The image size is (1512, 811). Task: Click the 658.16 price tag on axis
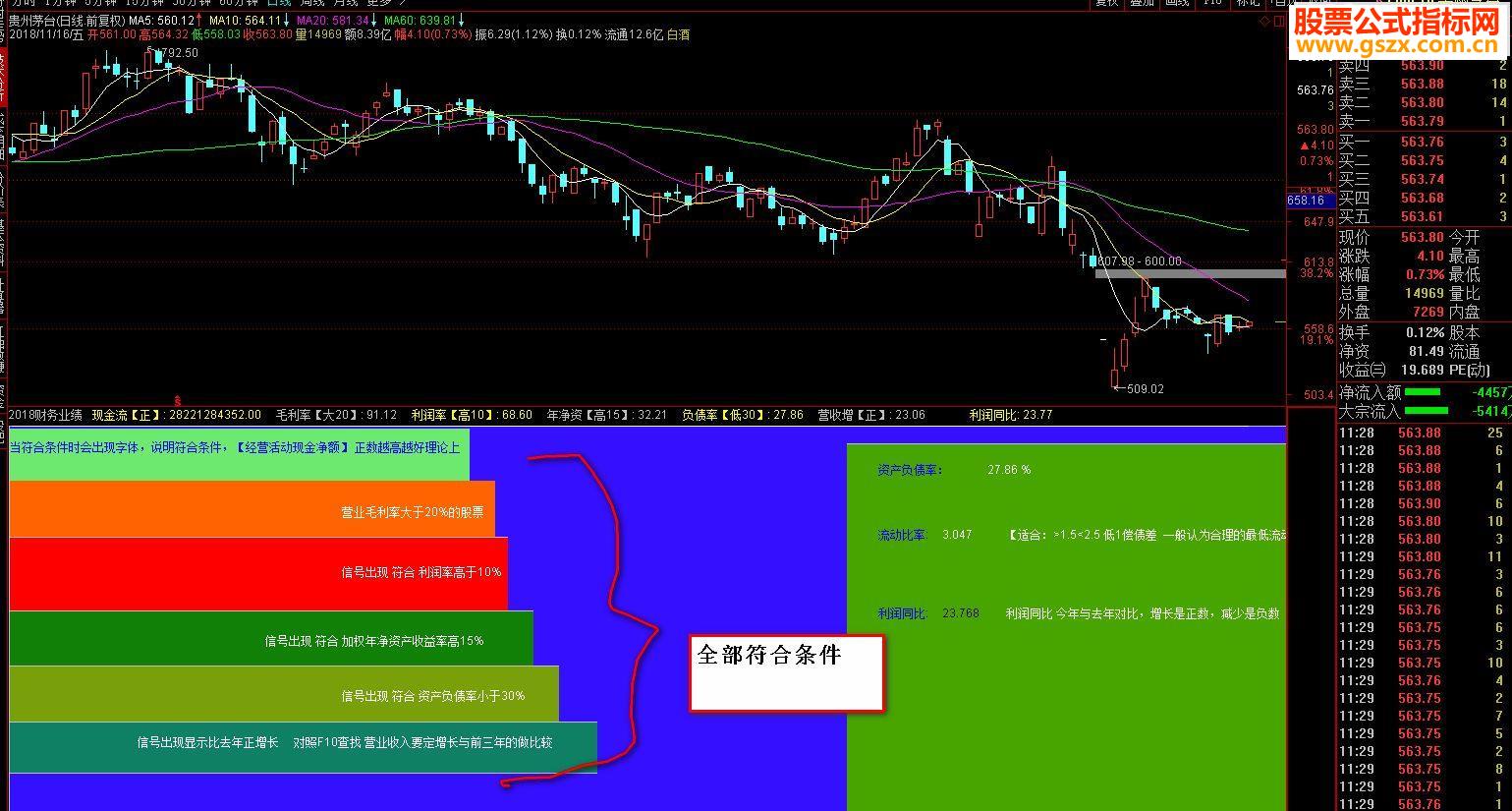pyautogui.click(x=1311, y=201)
